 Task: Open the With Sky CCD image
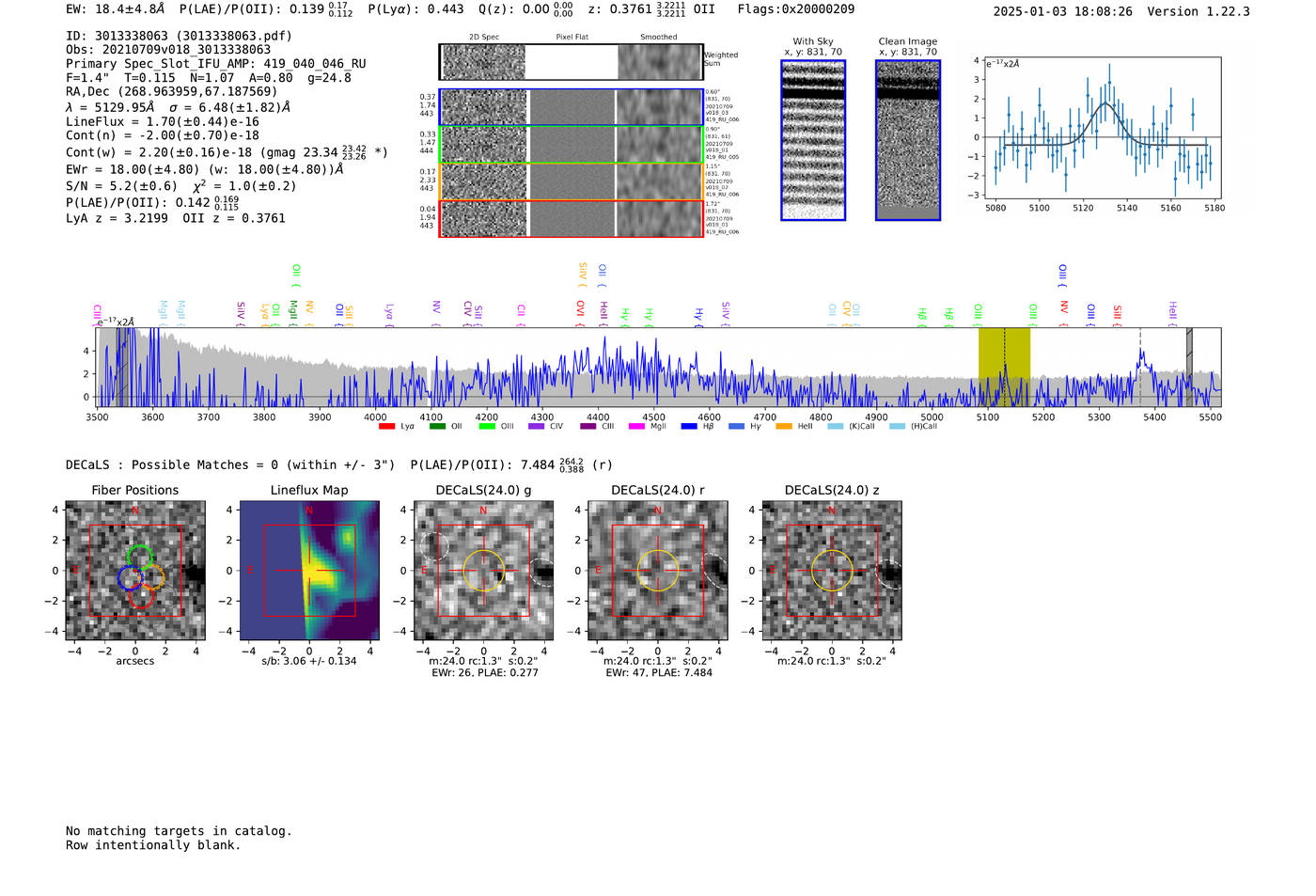[813, 140]
